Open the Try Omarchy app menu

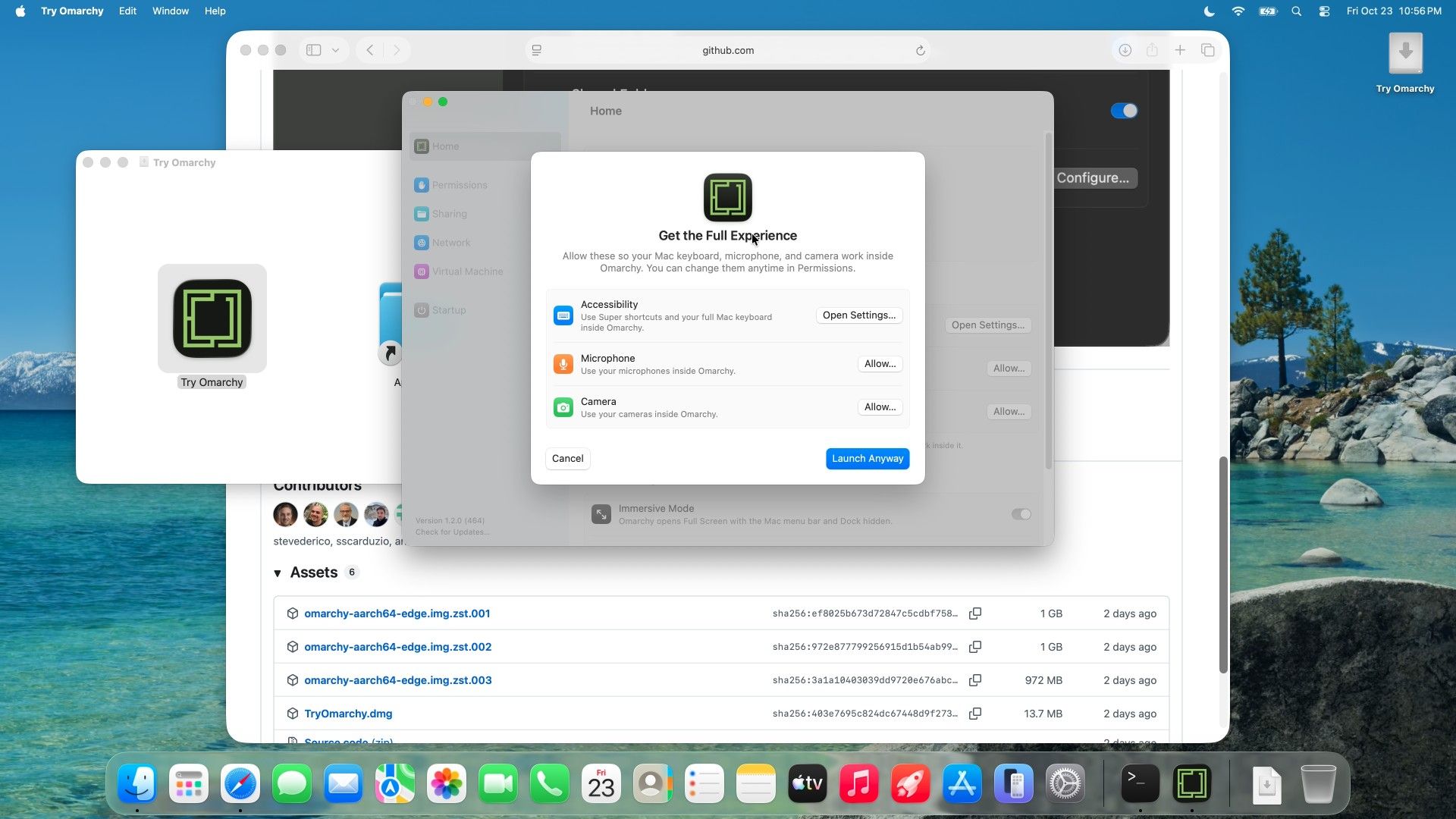(x=72, y=11)
